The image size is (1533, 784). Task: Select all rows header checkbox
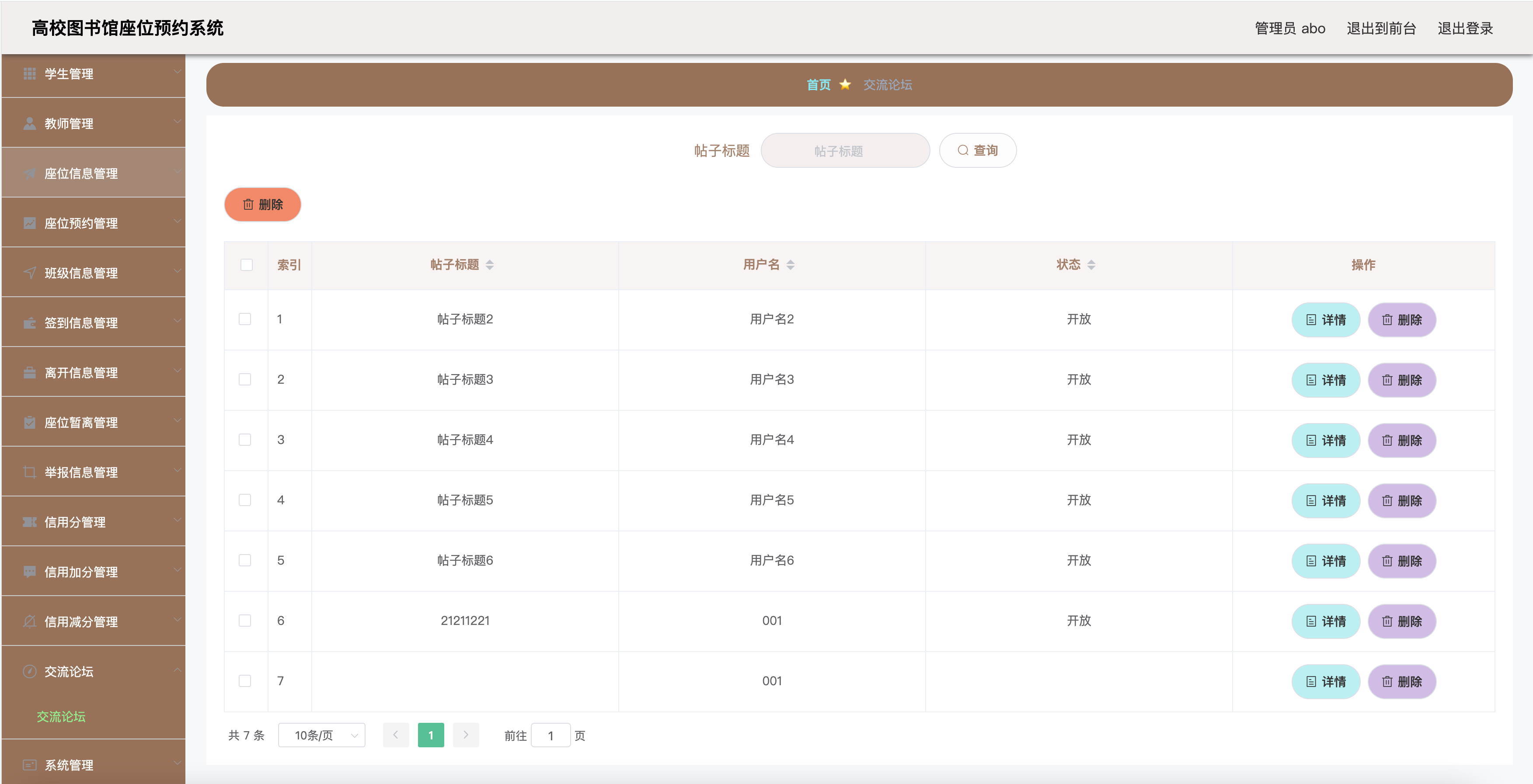(x=246, y=265)
